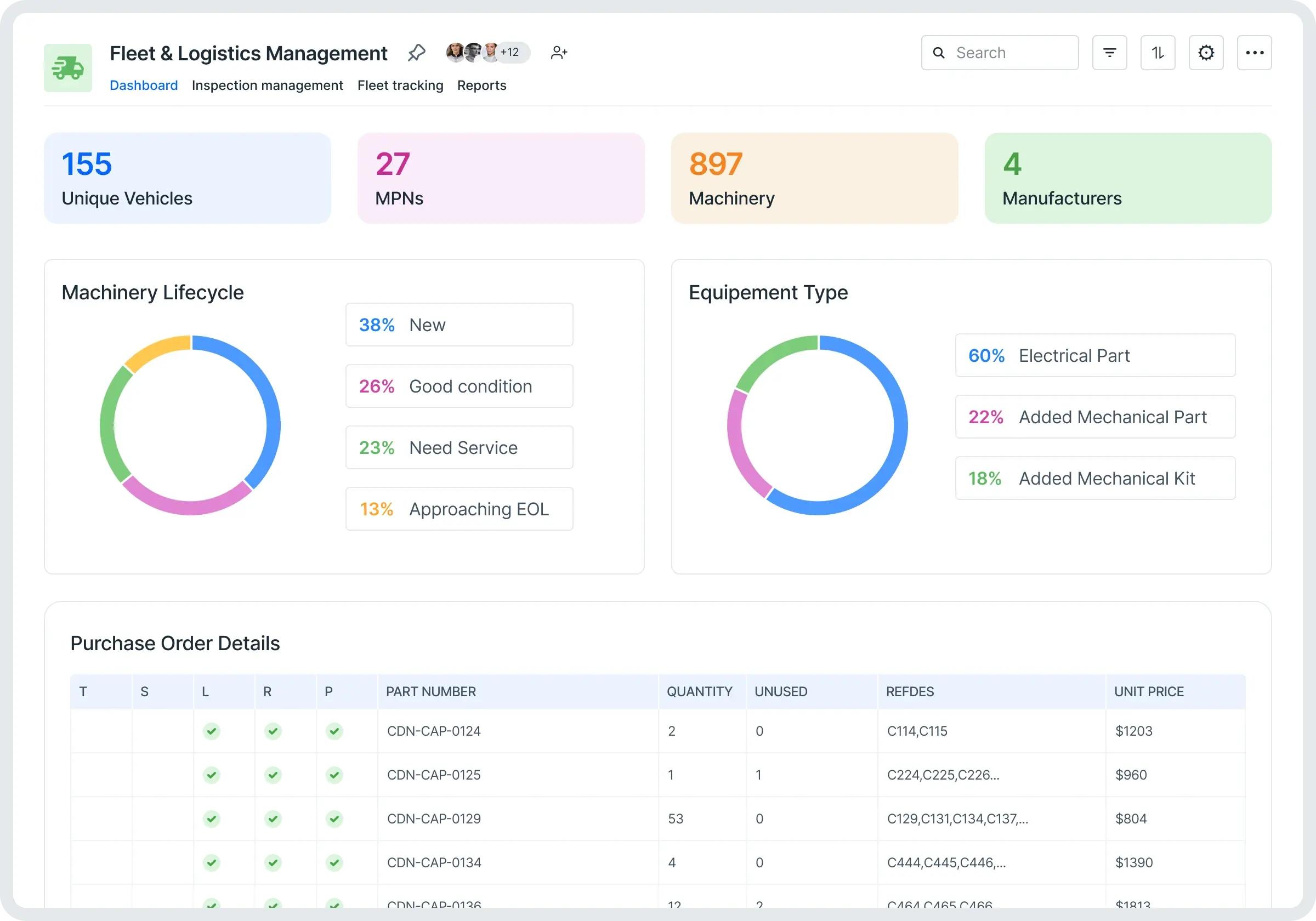Toggle L checkmark for CDN-CAP-0124 row

click(212, 731)
